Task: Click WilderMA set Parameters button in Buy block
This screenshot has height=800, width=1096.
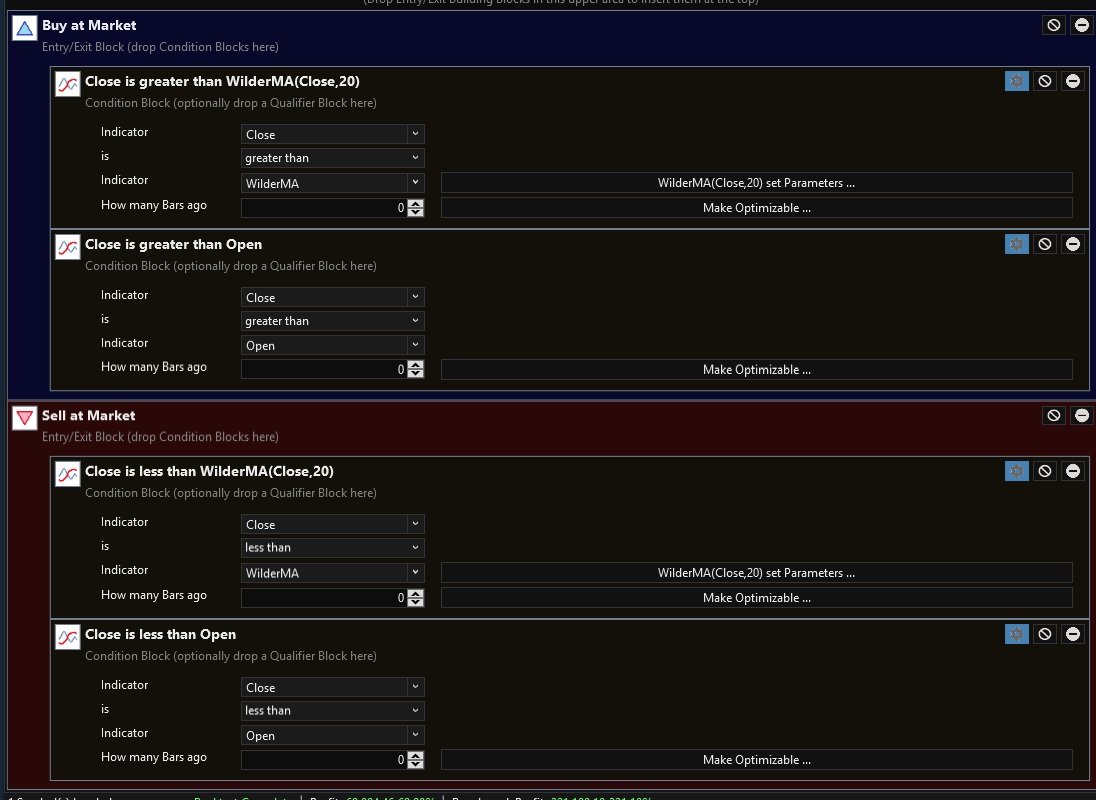Action: click(756, 183)
